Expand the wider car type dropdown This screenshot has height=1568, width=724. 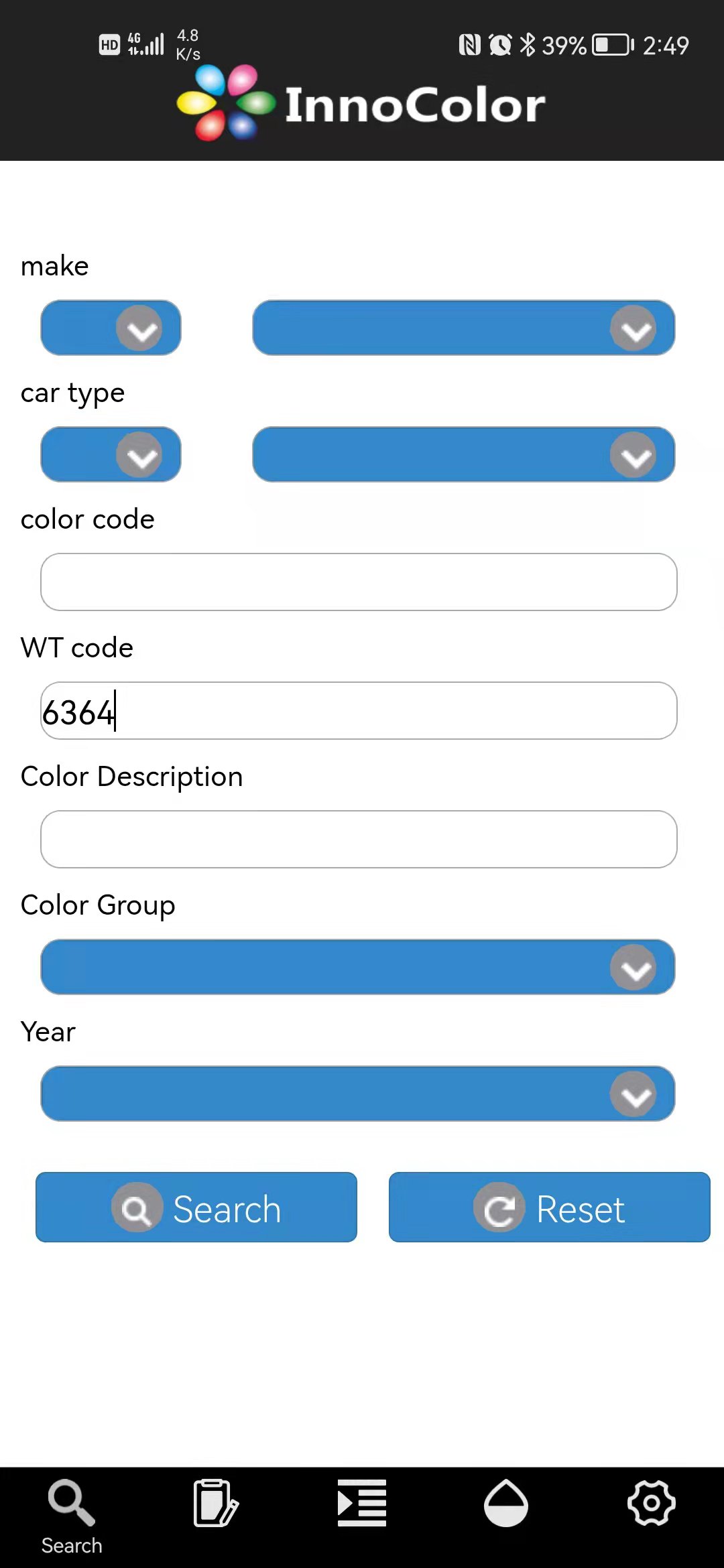click(465, 454)
